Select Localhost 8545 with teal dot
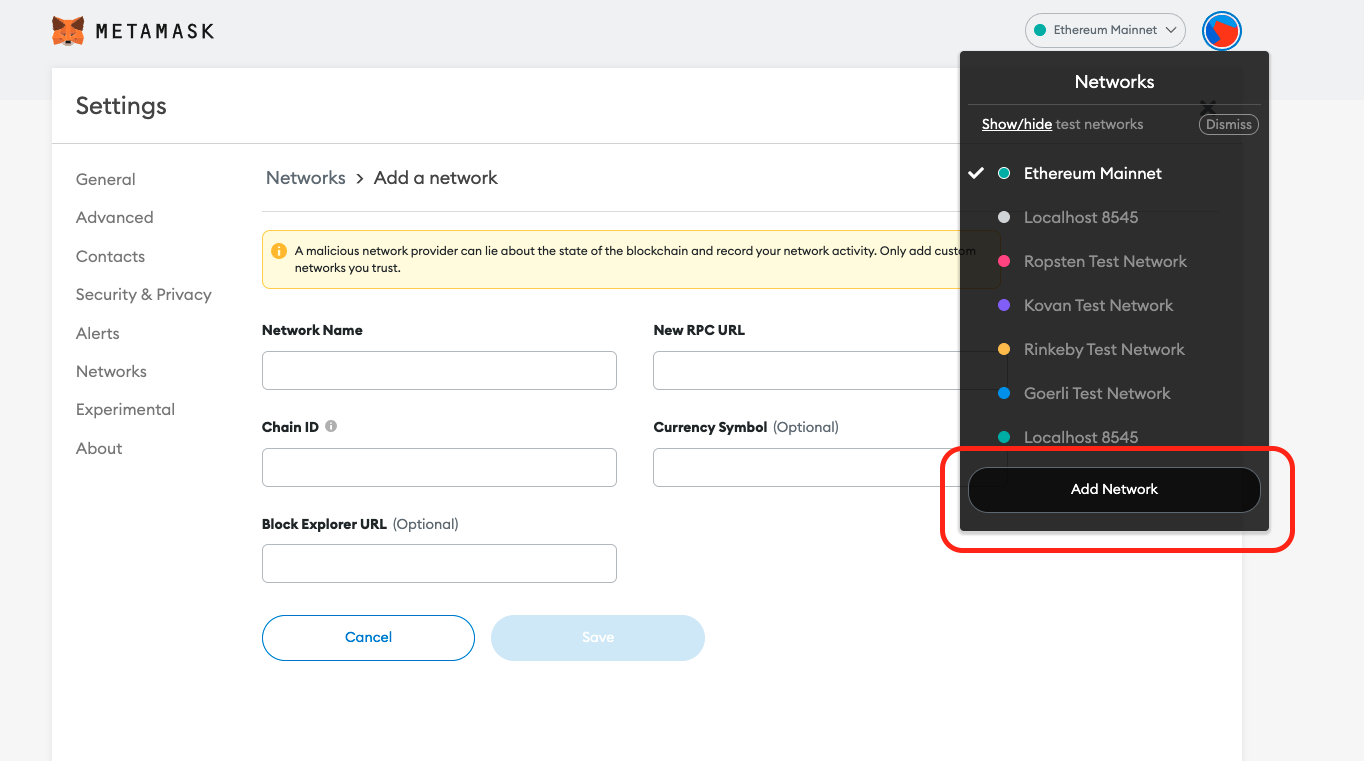Screen dimensions: 1364x761 (x=1114, y=438)
